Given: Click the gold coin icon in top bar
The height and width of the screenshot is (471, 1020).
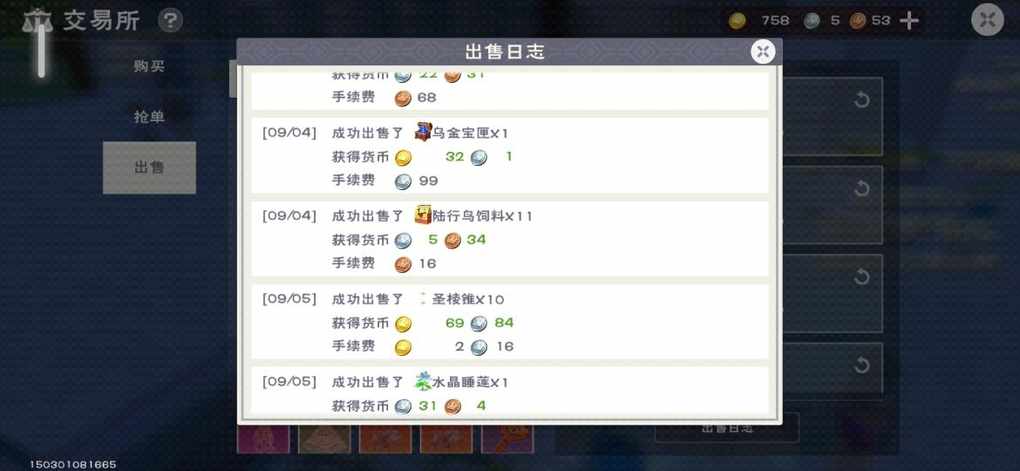Looking at the screenshot, I should pos(737,21).
